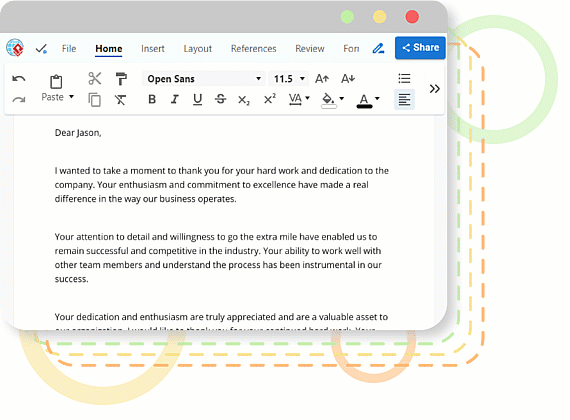570x420 pixels.
Task: Toggle Underline formatting
Action: click(x=197, y=99)
